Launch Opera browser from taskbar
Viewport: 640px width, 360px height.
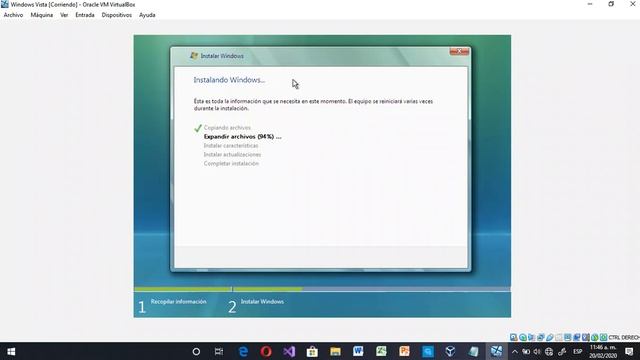pyautogui.click(x=266, y=351)
